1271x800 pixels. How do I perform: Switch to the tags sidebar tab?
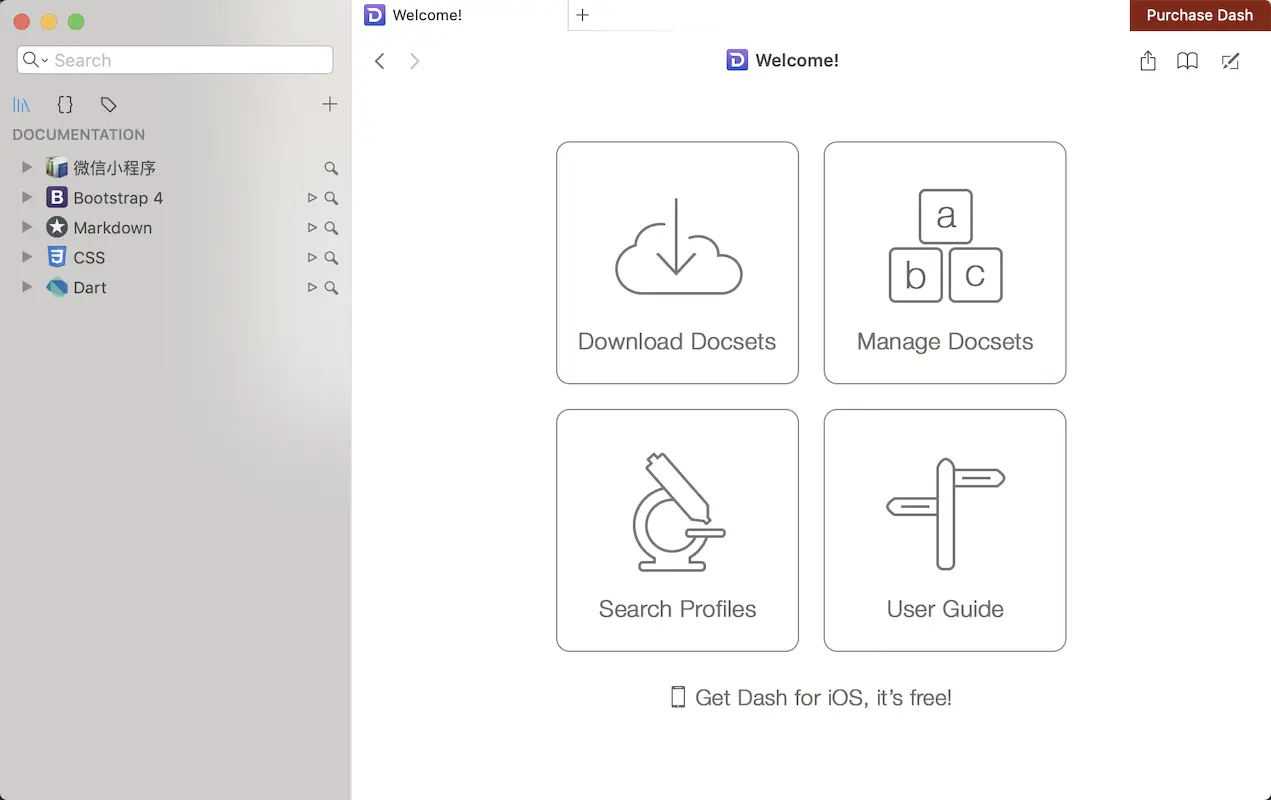[x=108, y=104]
